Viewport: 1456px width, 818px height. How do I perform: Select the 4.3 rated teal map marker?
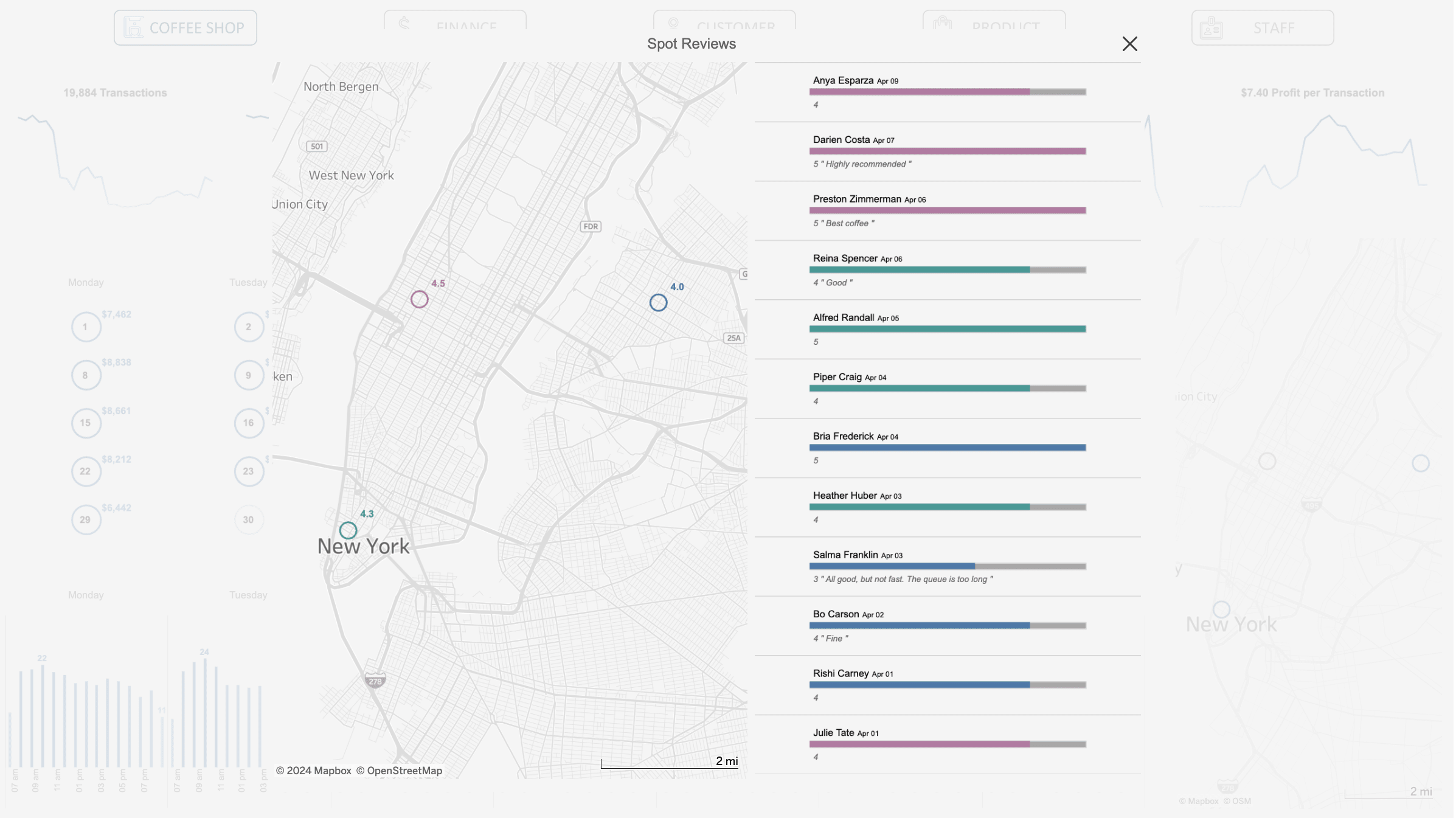[x=348, y=530]
